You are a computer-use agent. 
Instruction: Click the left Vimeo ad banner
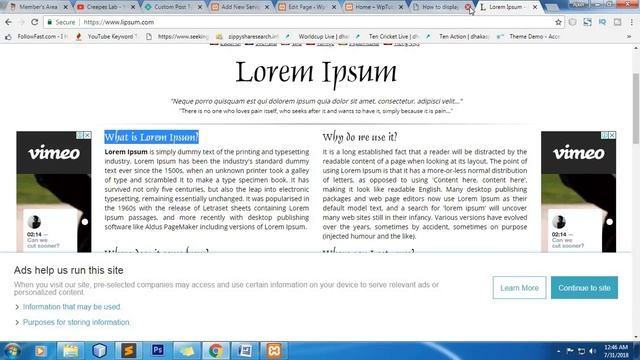pyautogui.click(x=54, y=192)
